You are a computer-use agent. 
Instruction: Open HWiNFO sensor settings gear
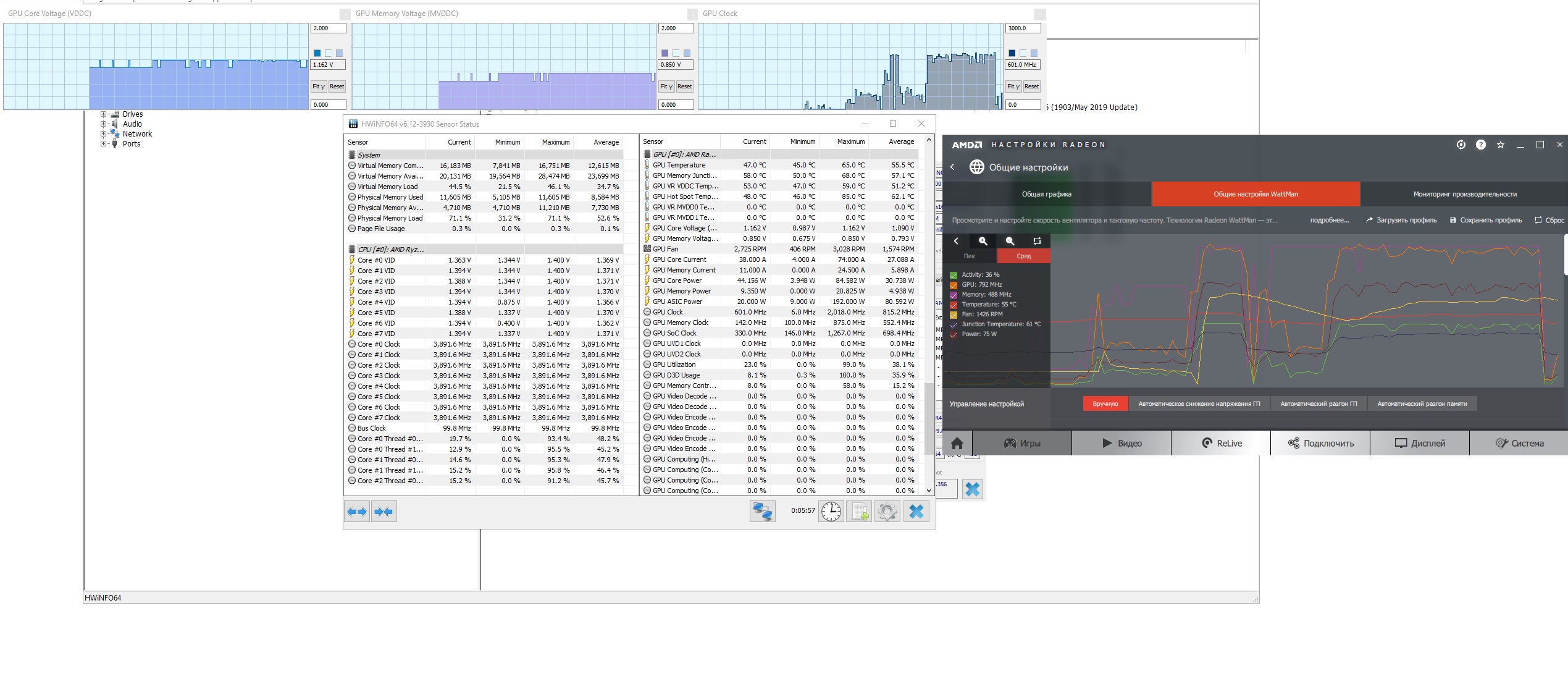click(887, 512)
